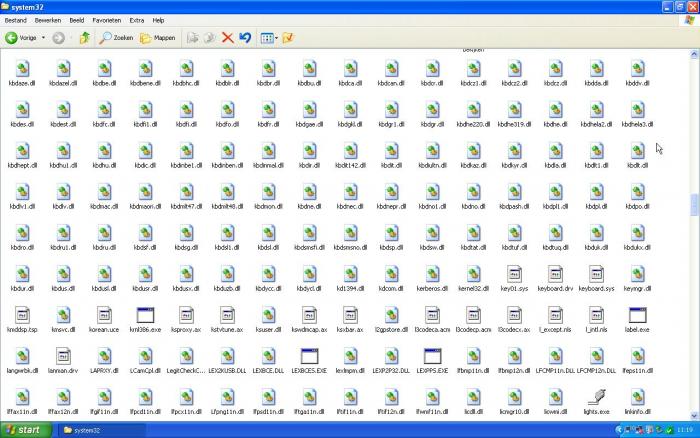Open the views dropdown in the toolbar

tap(269, 38)
